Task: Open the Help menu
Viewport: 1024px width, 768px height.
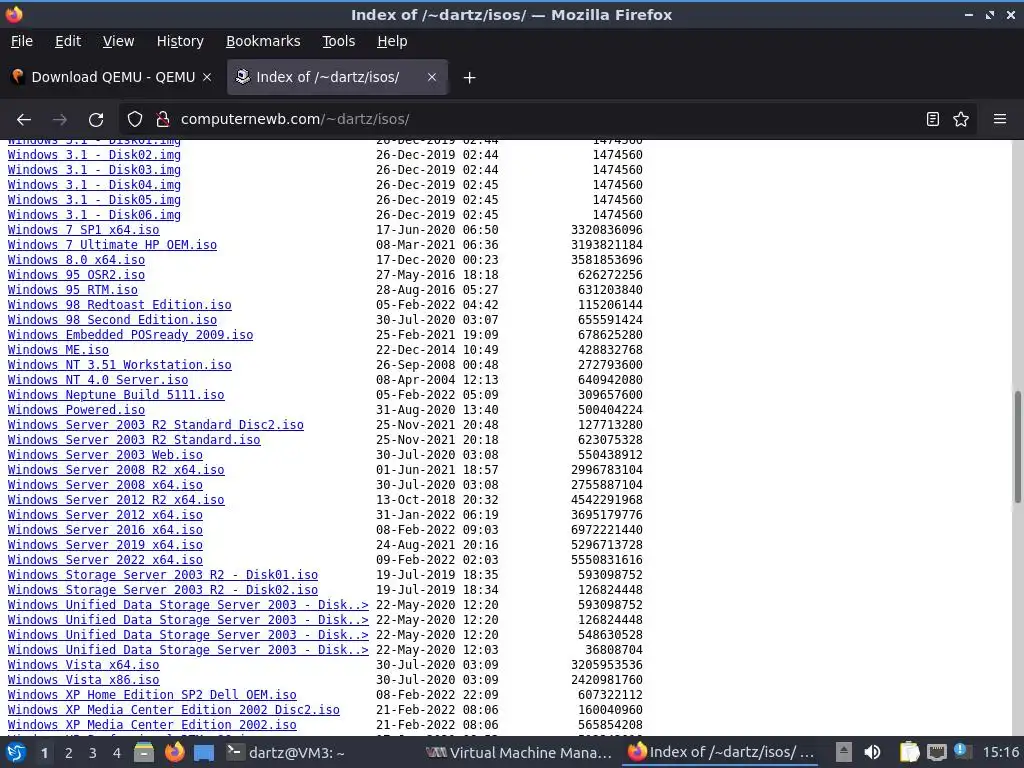Action: click(392, 41)
